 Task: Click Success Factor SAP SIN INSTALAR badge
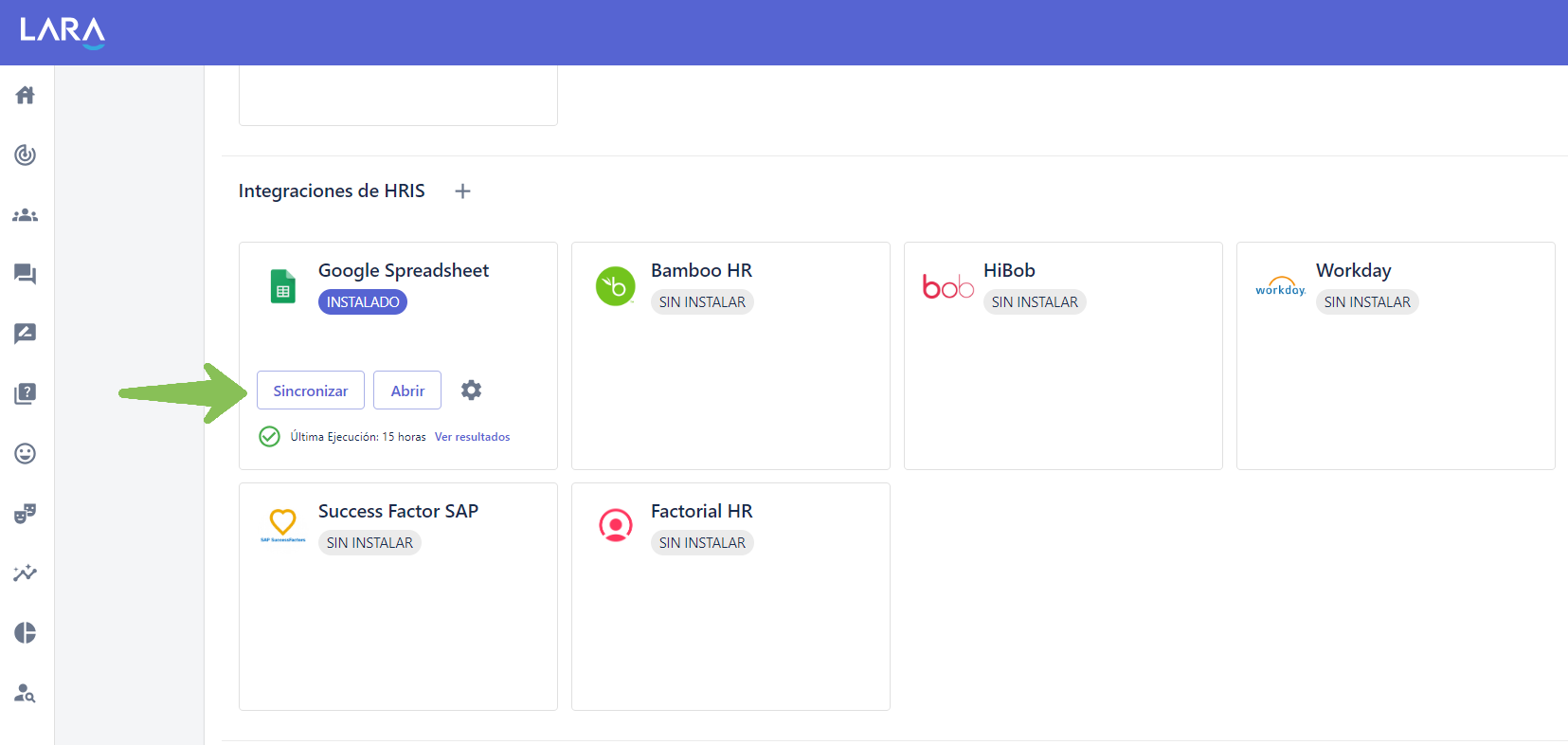coord(369,543)
